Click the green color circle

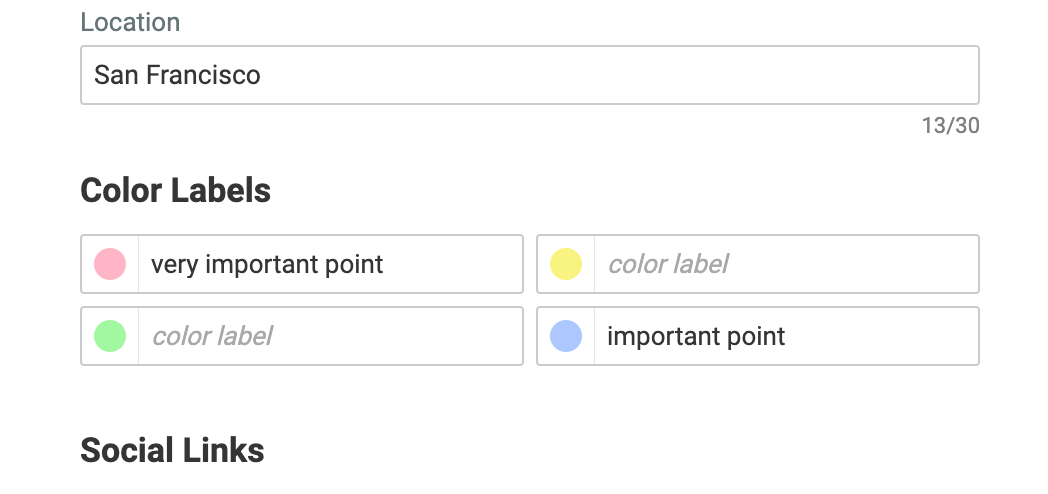[x=110, y=336]
